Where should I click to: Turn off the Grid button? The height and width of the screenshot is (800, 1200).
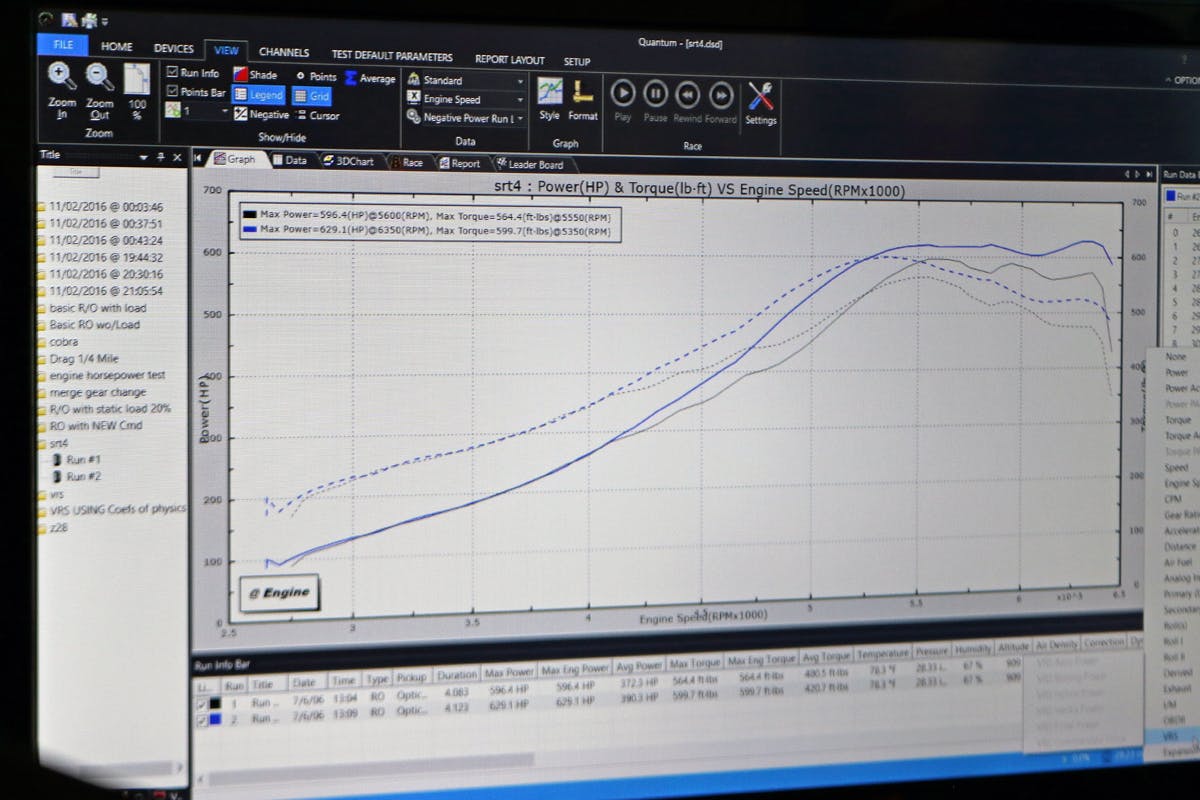pos(311,96)
